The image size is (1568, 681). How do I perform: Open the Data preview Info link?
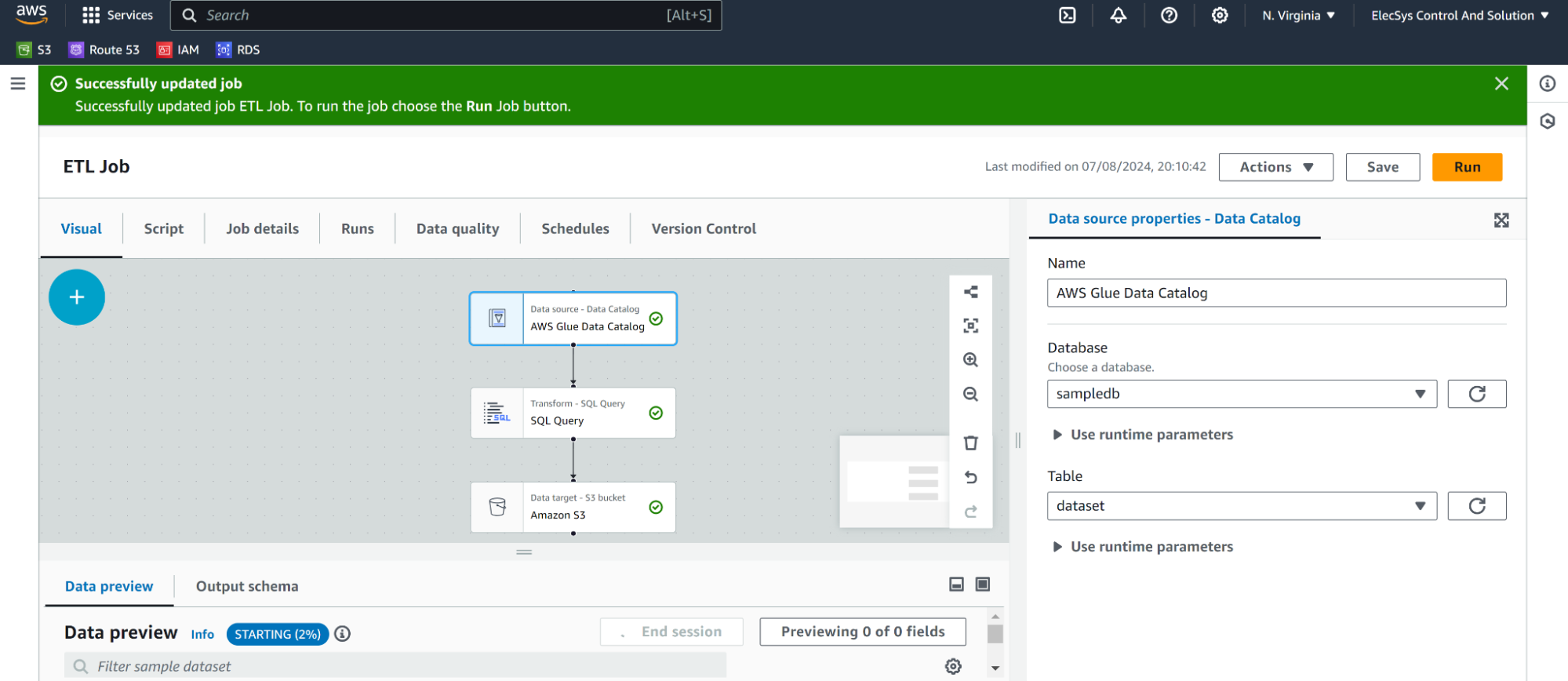202,634
